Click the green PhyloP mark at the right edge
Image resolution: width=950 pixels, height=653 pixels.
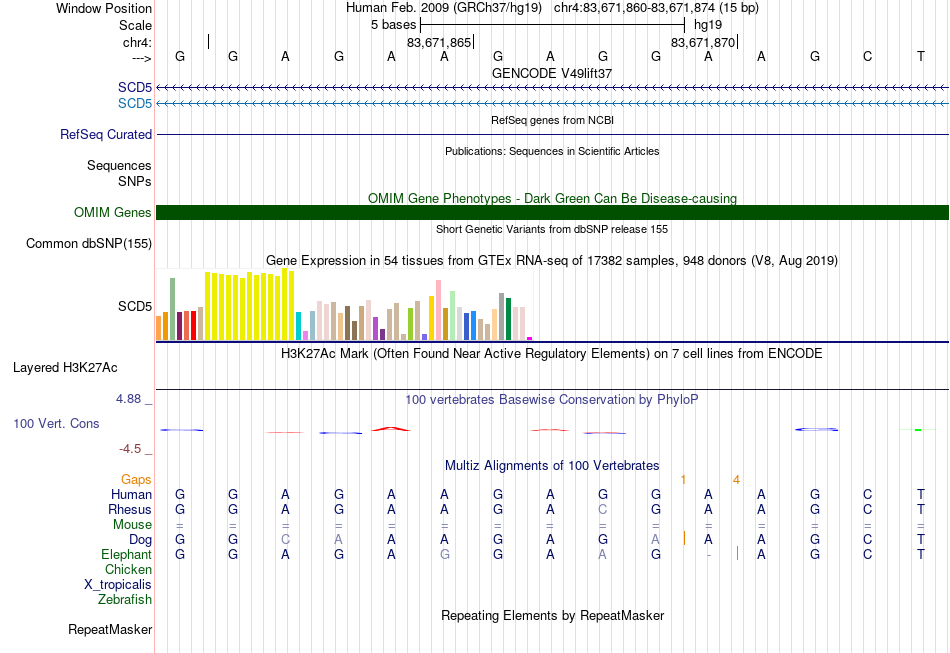tap(918, 429)
